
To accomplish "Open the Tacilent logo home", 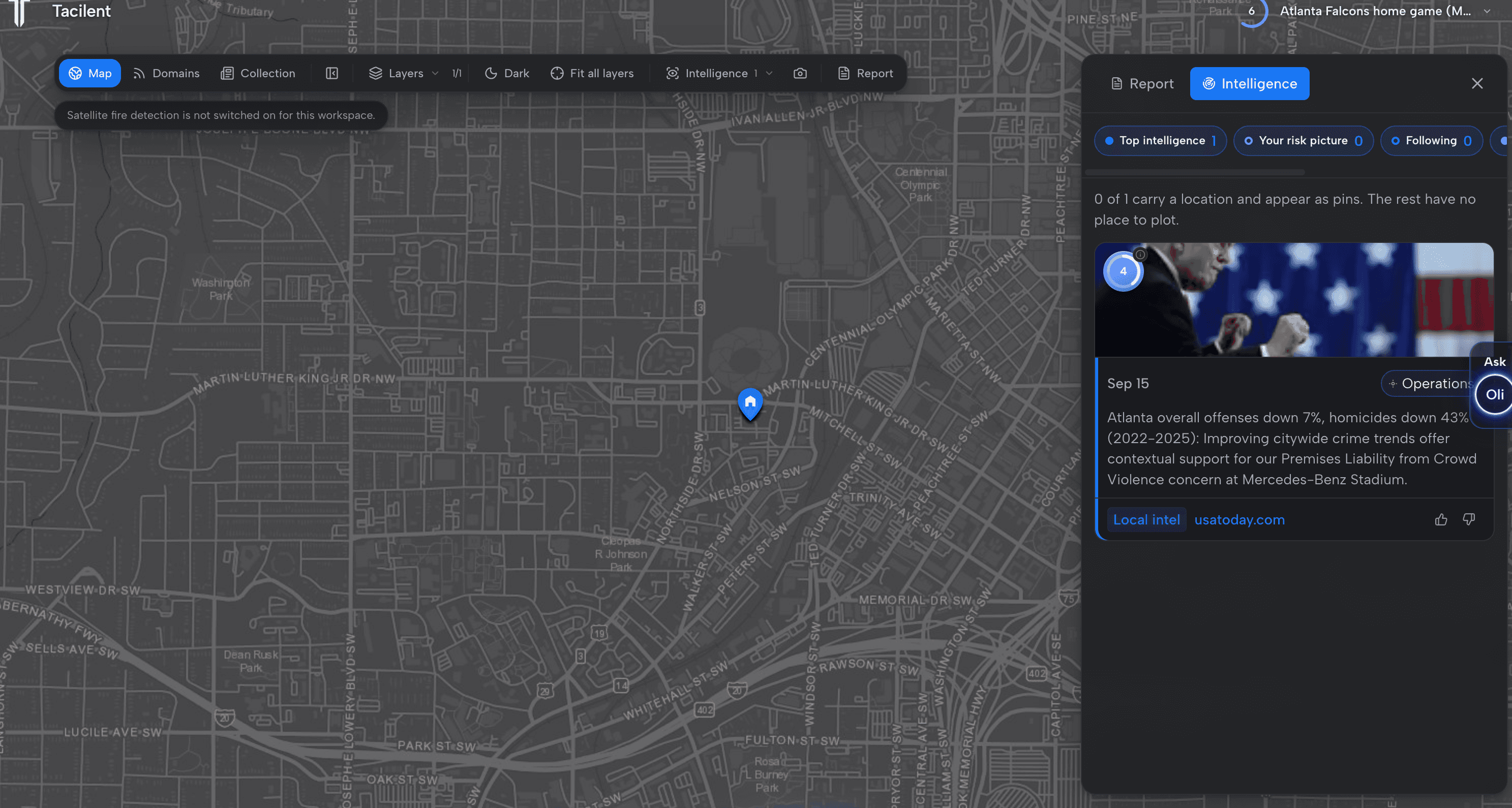I will point(19,12).
